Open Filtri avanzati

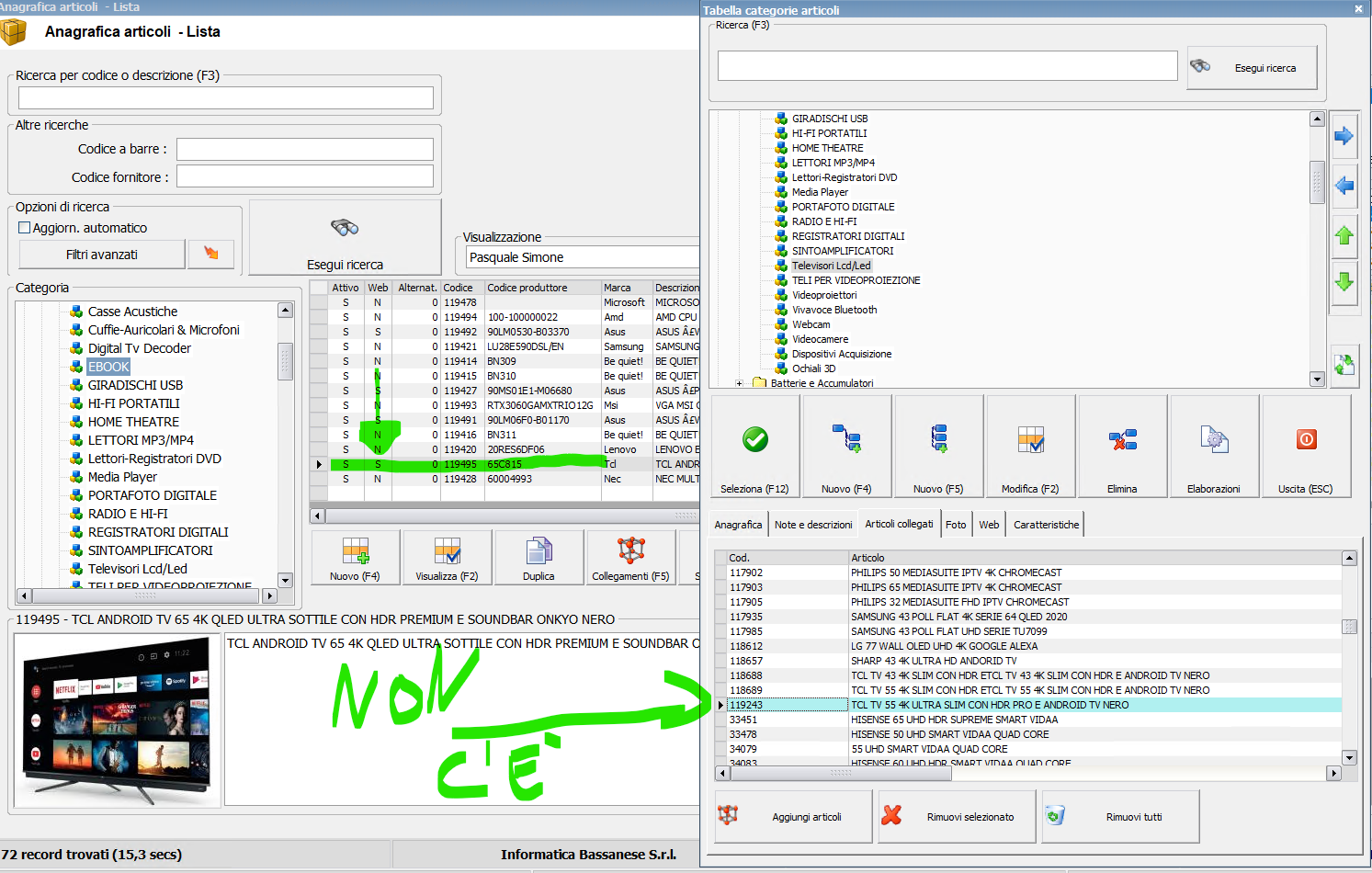[x=102, y=254]
